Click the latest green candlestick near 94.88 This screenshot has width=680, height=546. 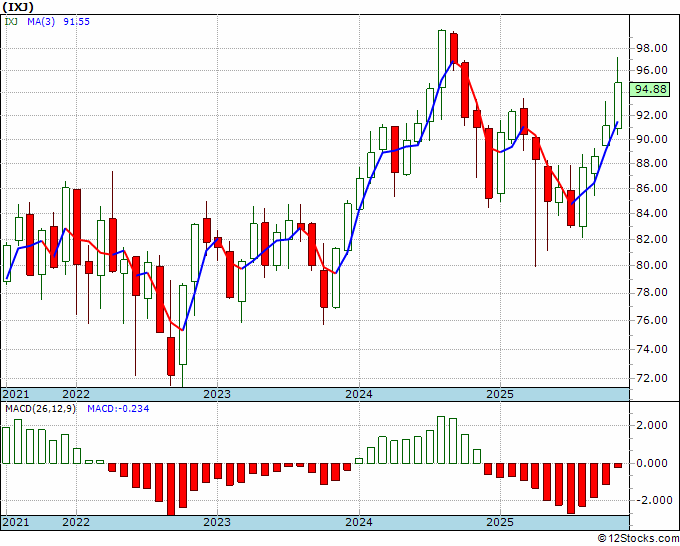(x=618, y=105)
